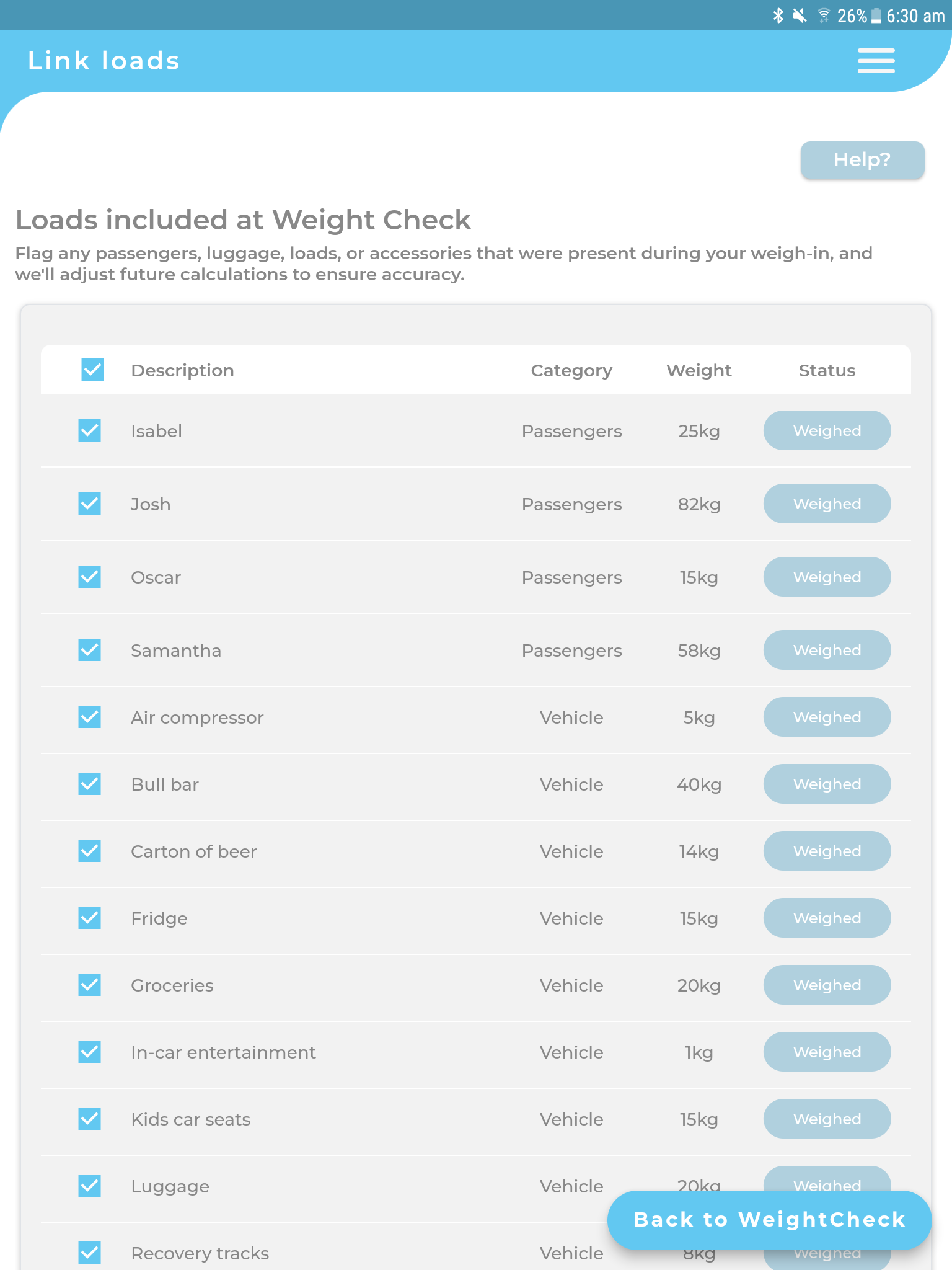Click the Description column header

coord(182,370)
